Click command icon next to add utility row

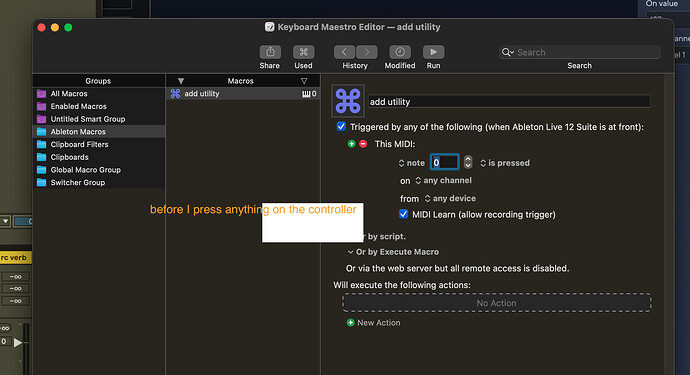(x=176, y=94)
